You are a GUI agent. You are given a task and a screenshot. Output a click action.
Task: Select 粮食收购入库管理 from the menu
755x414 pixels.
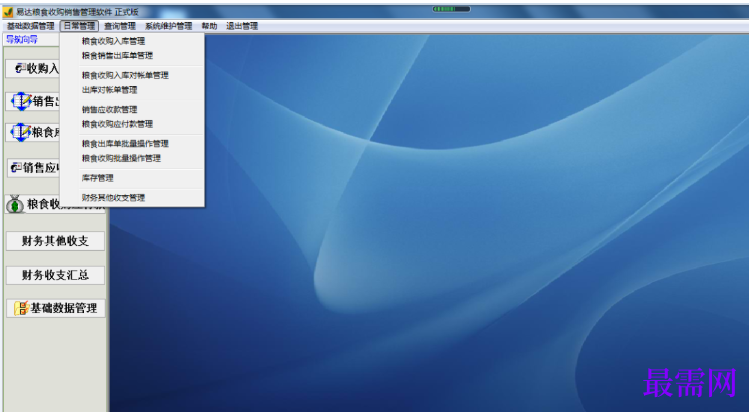coord(113,41)
